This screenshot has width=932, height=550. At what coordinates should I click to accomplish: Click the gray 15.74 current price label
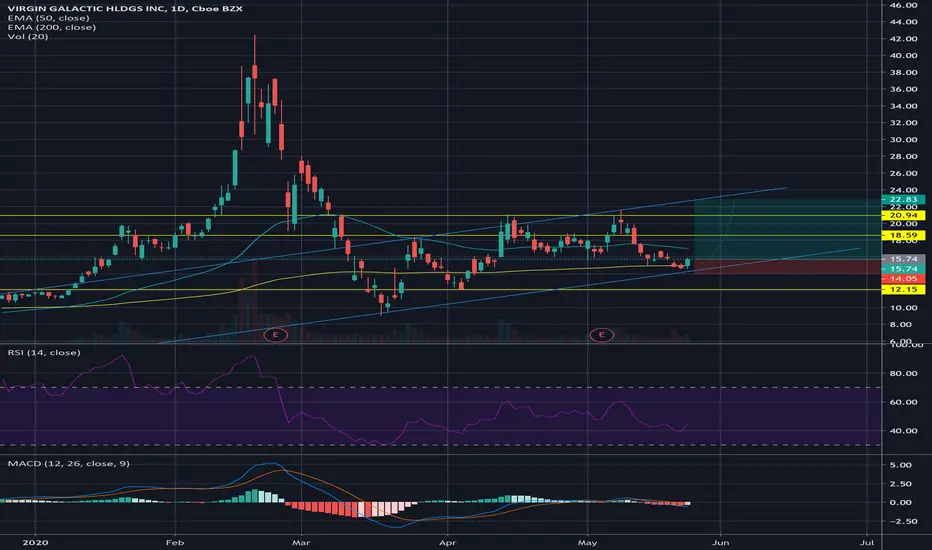click(x=903, y=259)
